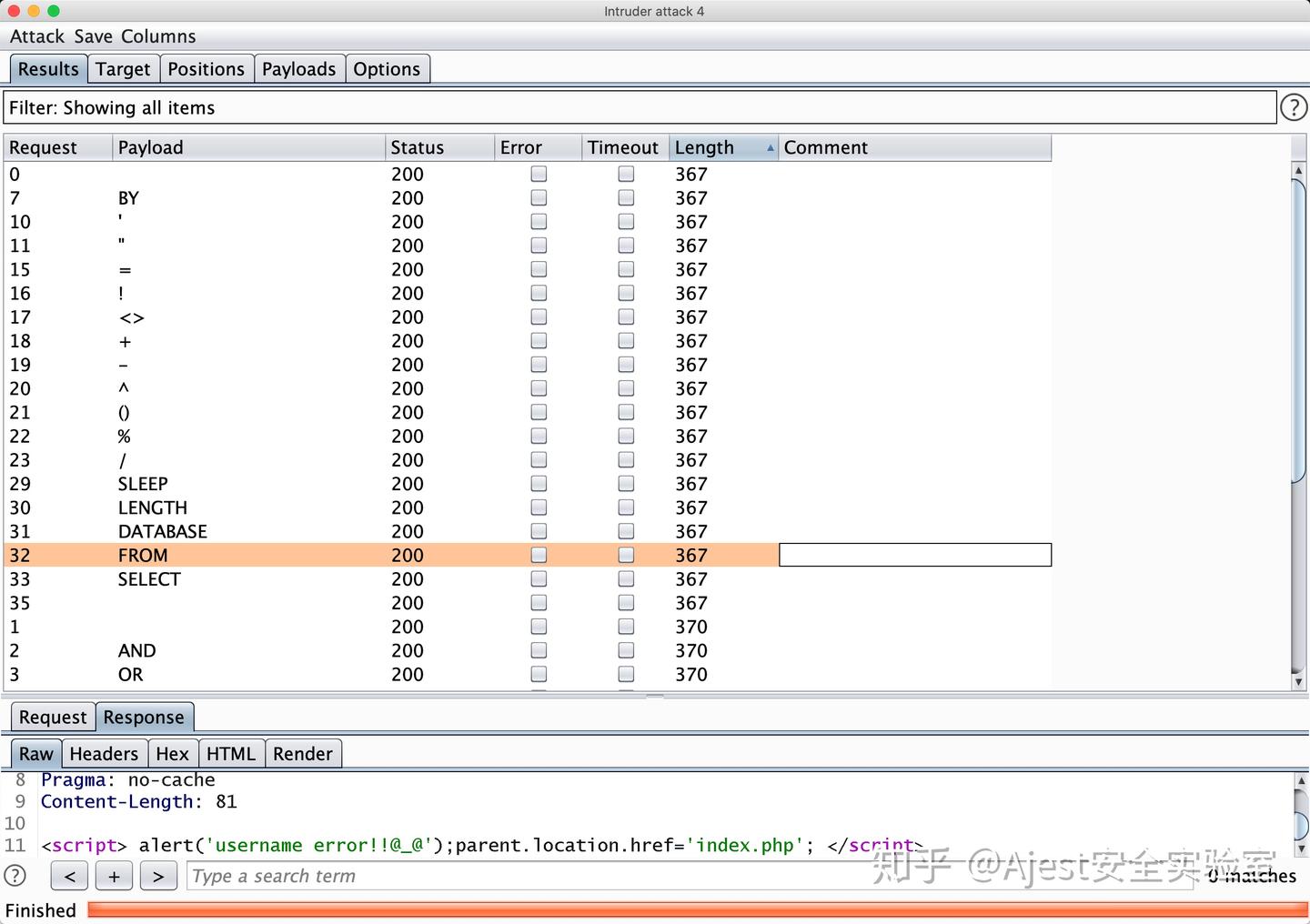Select the row with the LENGTH payload

528,507
